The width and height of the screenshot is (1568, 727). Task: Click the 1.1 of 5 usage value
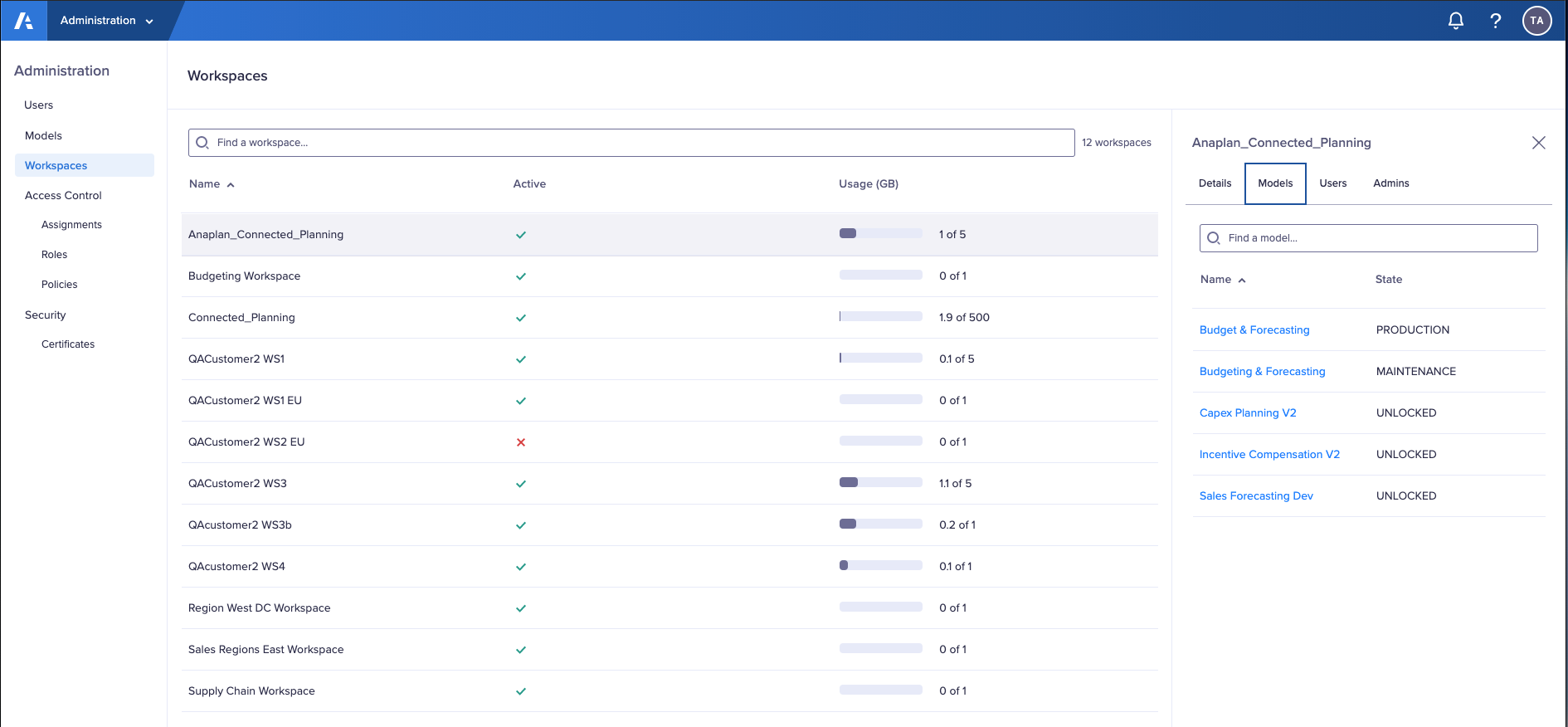[x=955, y=484]
